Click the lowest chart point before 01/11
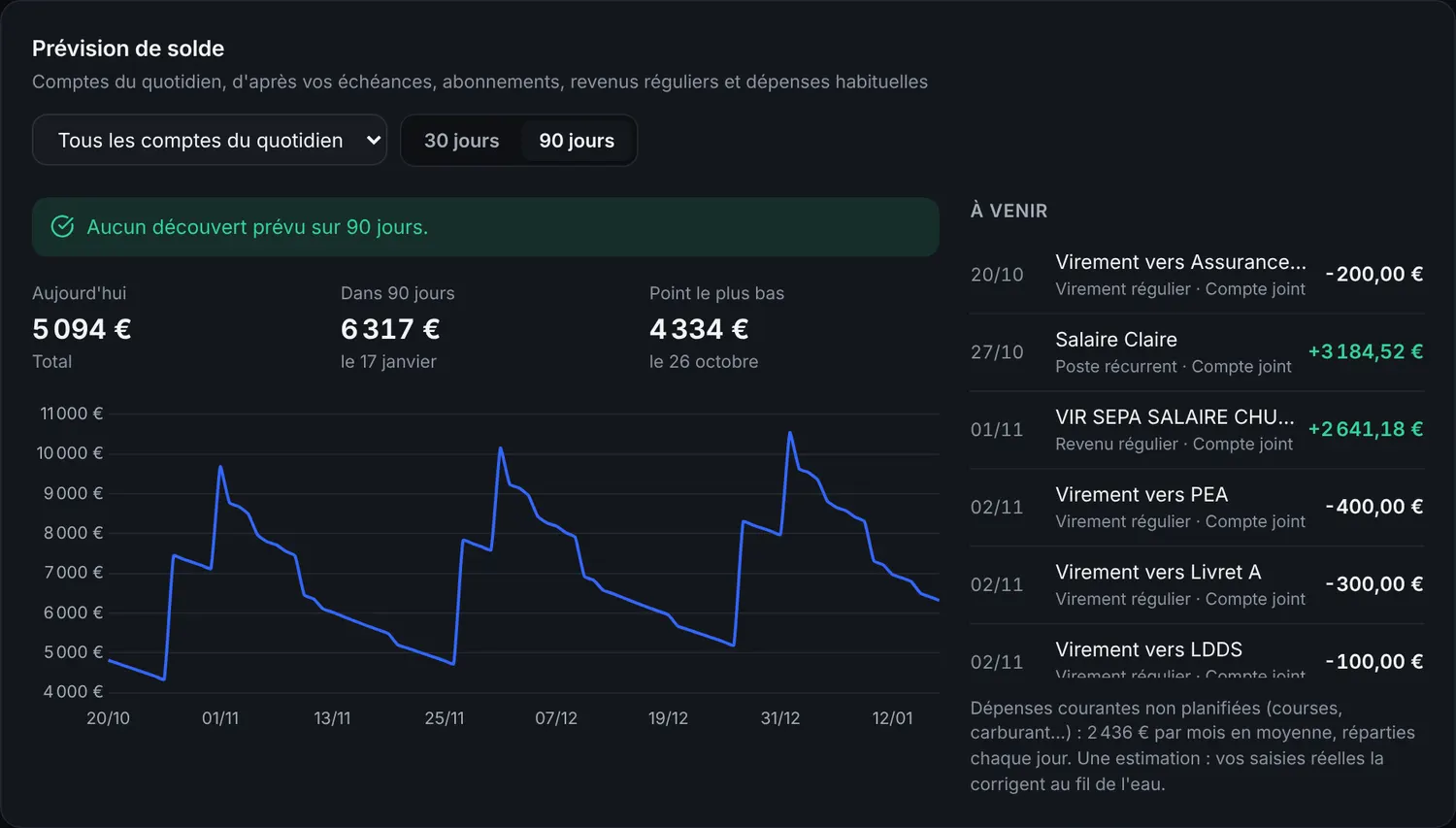This screenshot has height=828, width=1456. (x=164, y=679)
